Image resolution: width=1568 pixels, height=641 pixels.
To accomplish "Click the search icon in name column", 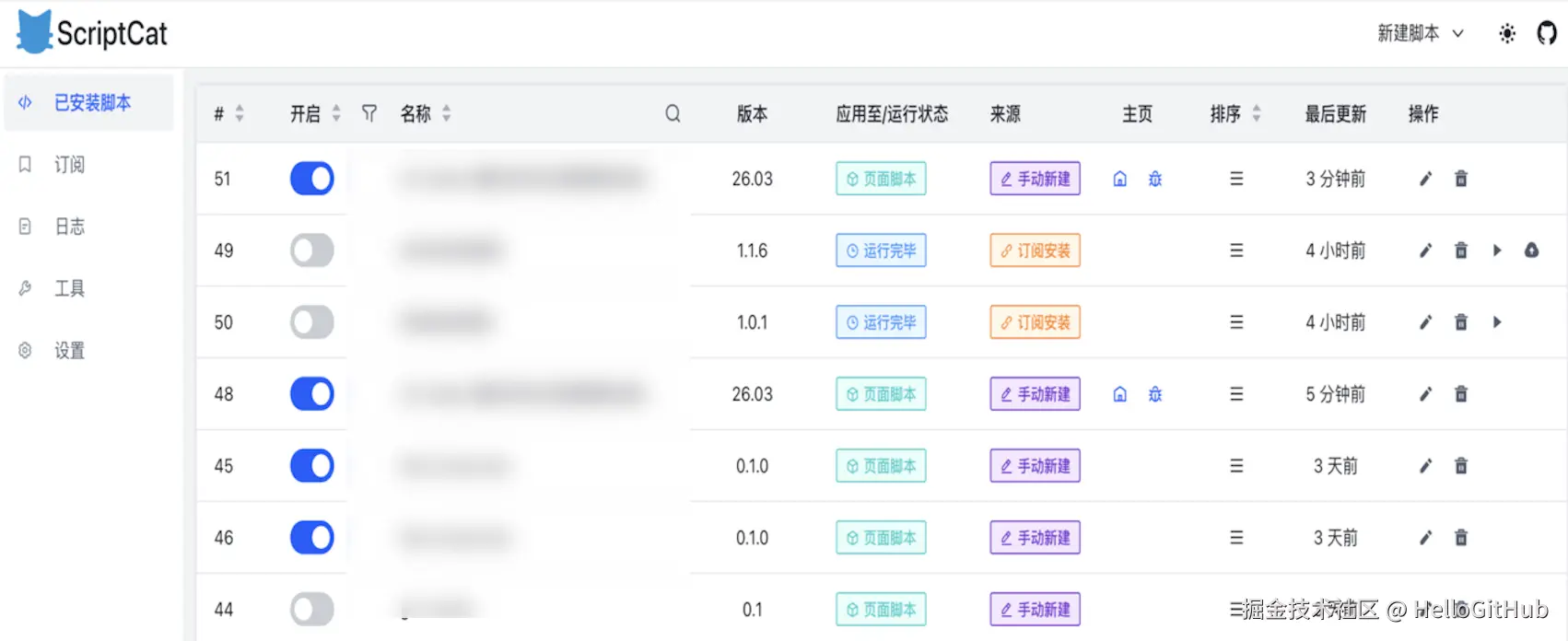I will click(673, 113).
